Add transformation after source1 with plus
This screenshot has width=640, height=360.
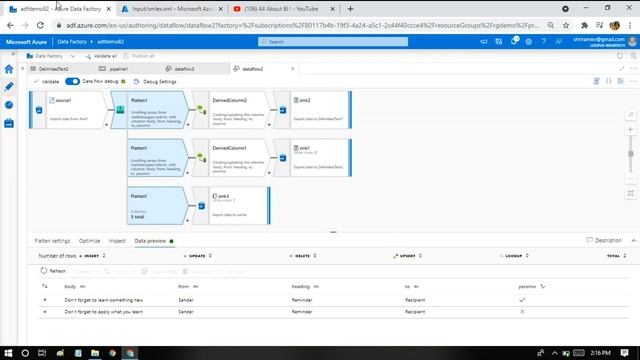pos(107,124)
